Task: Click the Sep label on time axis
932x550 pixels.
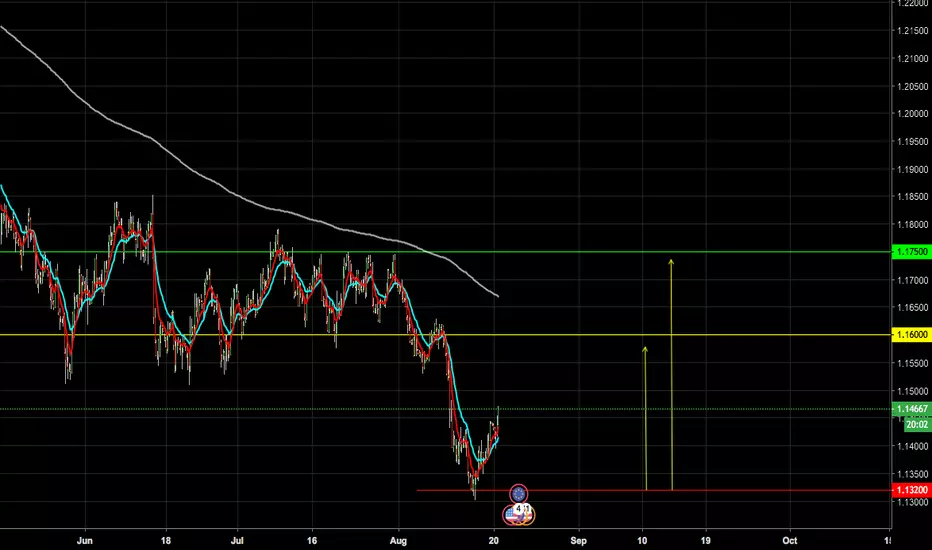Action: click(x=578, y=540)
